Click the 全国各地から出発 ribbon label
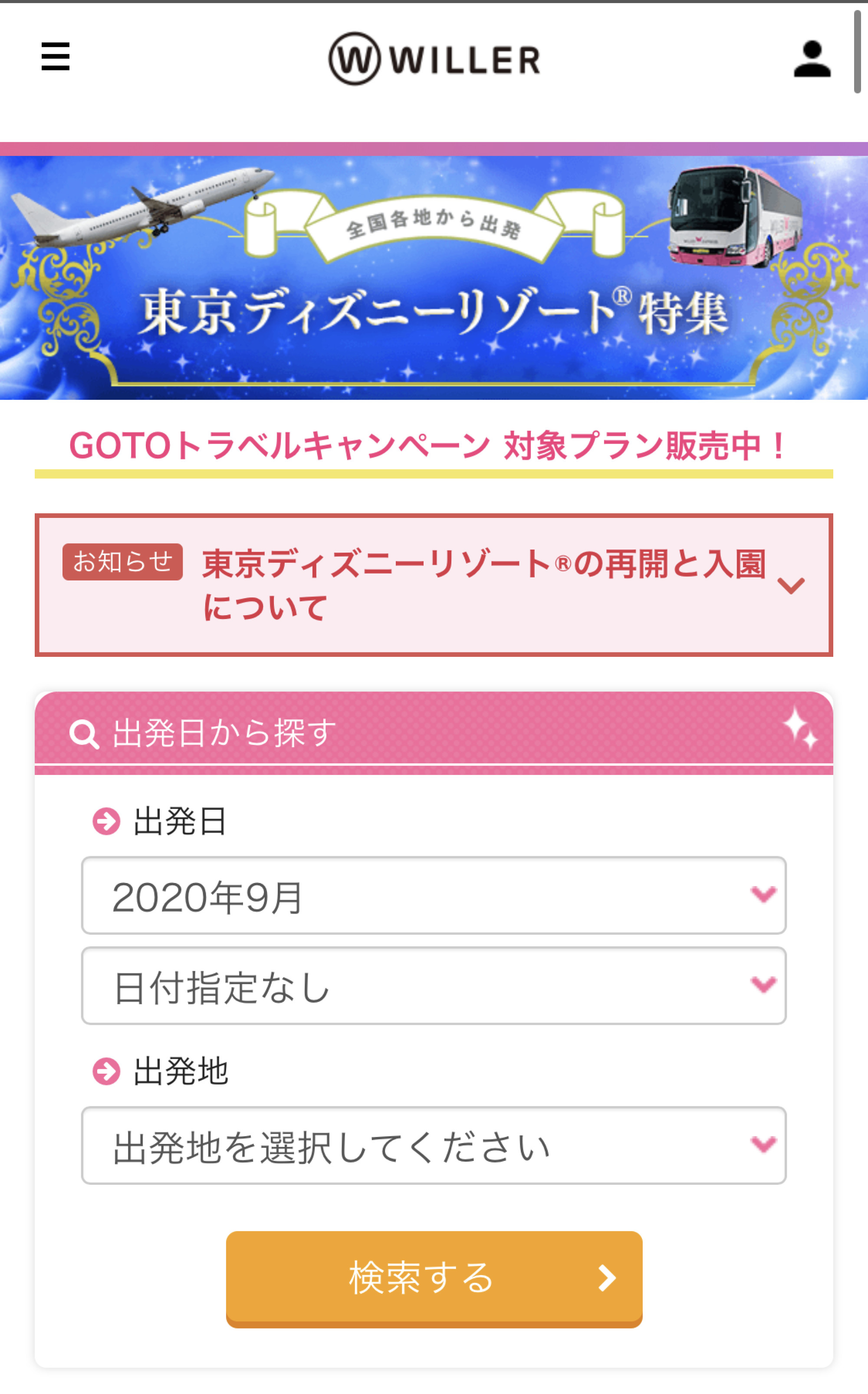Screen dimensions: 868x1394 pyautogui.click(x=434, y=224)
